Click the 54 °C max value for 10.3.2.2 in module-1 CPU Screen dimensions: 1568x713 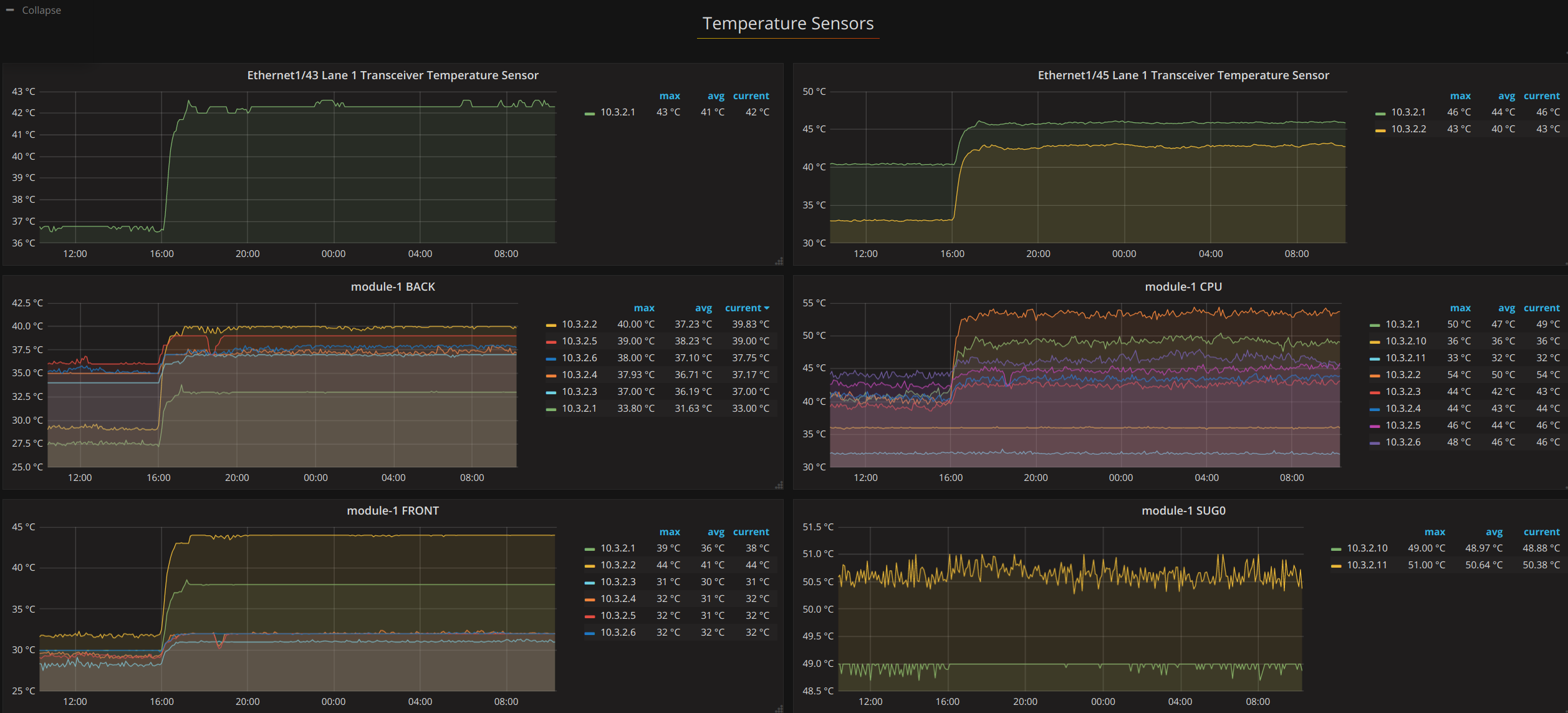tap(1459, 375)
